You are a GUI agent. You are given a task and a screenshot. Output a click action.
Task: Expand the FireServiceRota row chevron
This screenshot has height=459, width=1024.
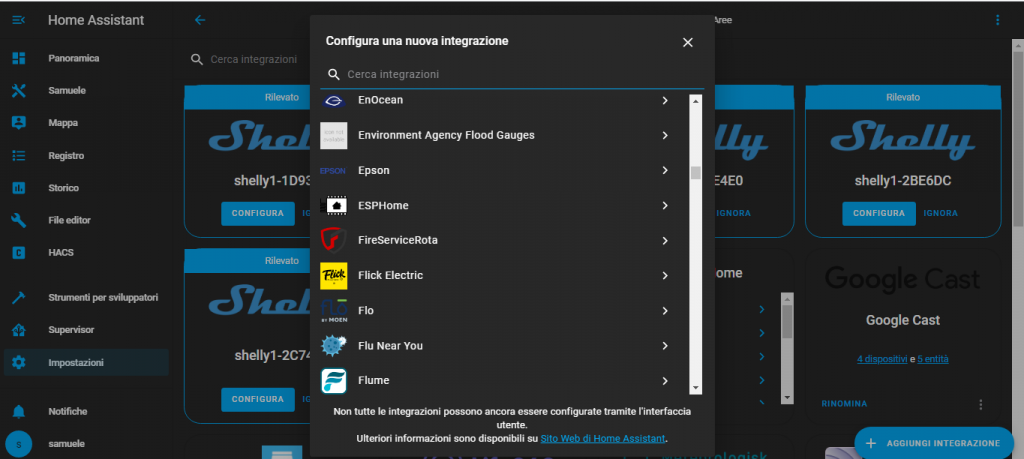665,240
